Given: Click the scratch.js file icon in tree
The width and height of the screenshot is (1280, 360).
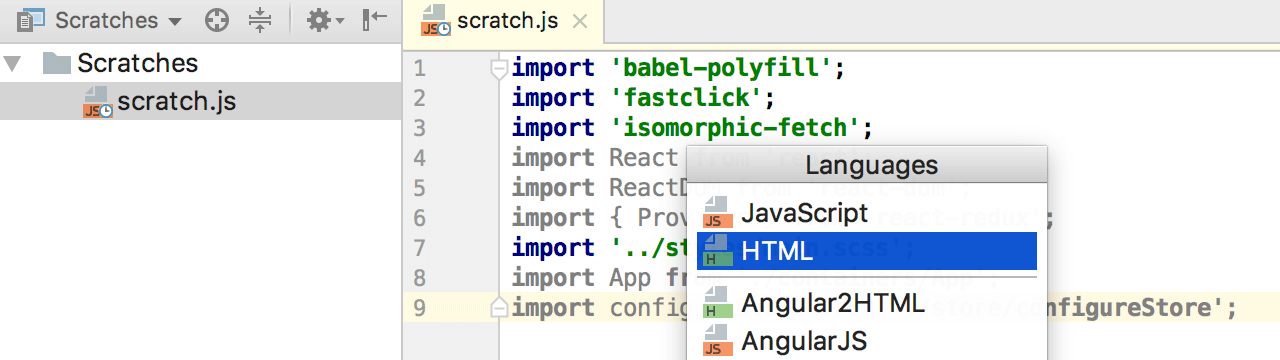Looking at the screenshot, I should click(98, 103).
